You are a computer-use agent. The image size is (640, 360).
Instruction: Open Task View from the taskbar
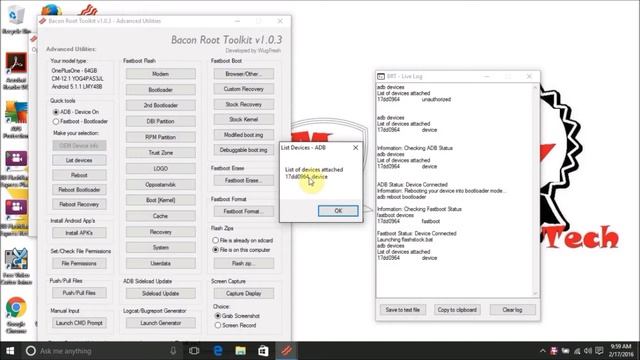194,351
